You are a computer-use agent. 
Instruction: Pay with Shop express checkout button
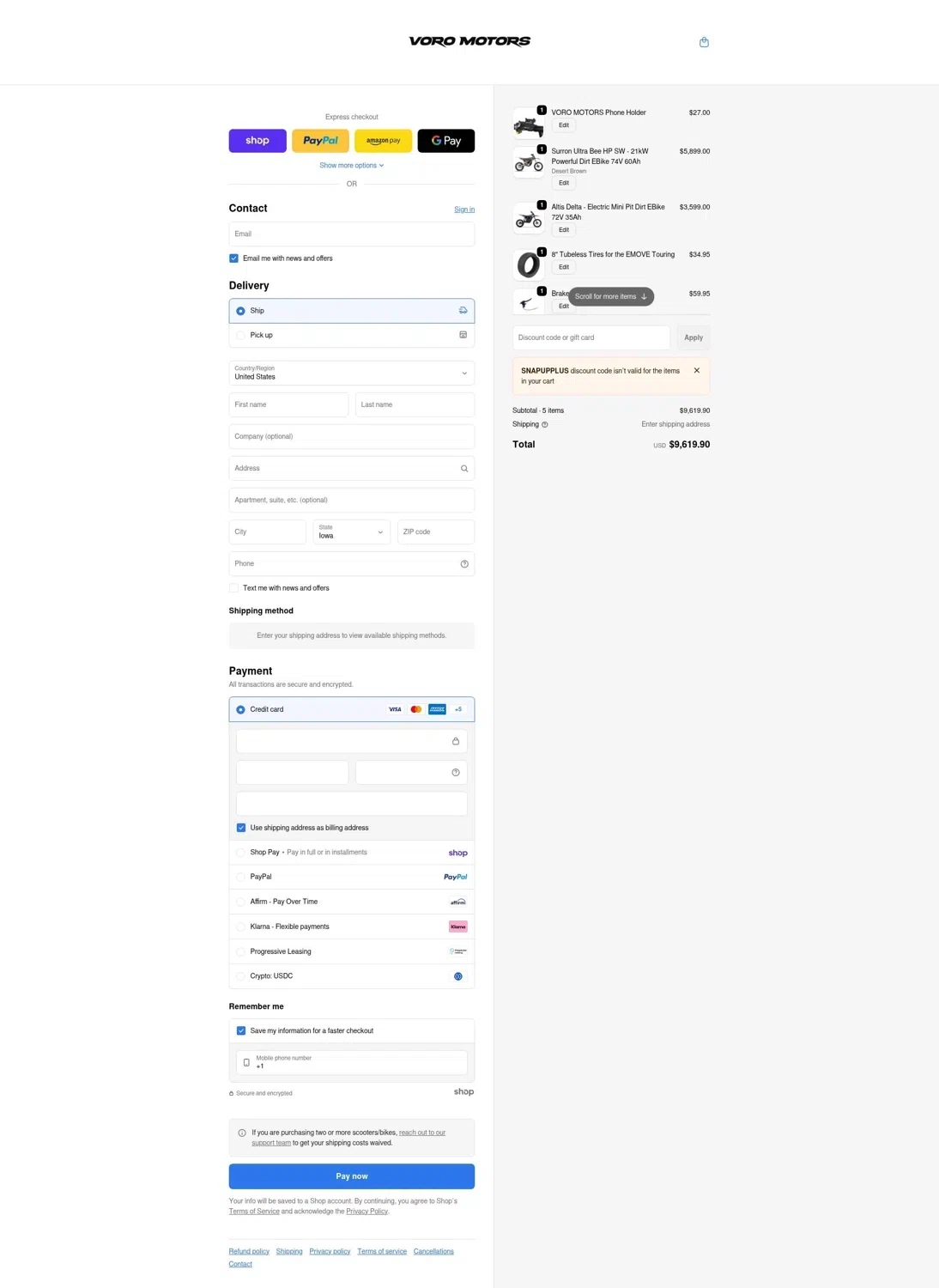tap(257, 141)
